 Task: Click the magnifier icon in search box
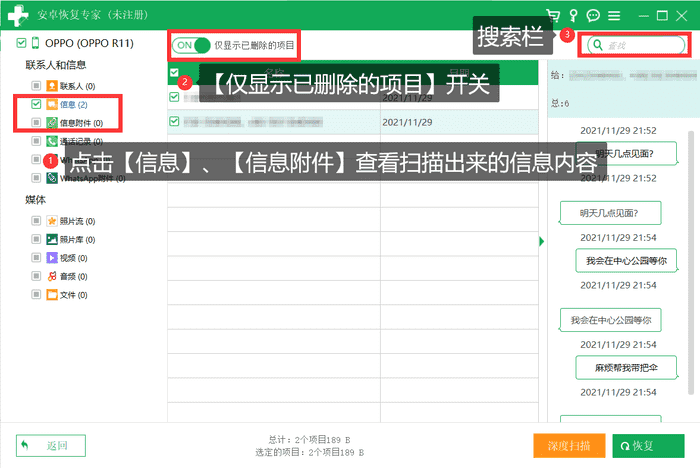[x=598, y=45]
